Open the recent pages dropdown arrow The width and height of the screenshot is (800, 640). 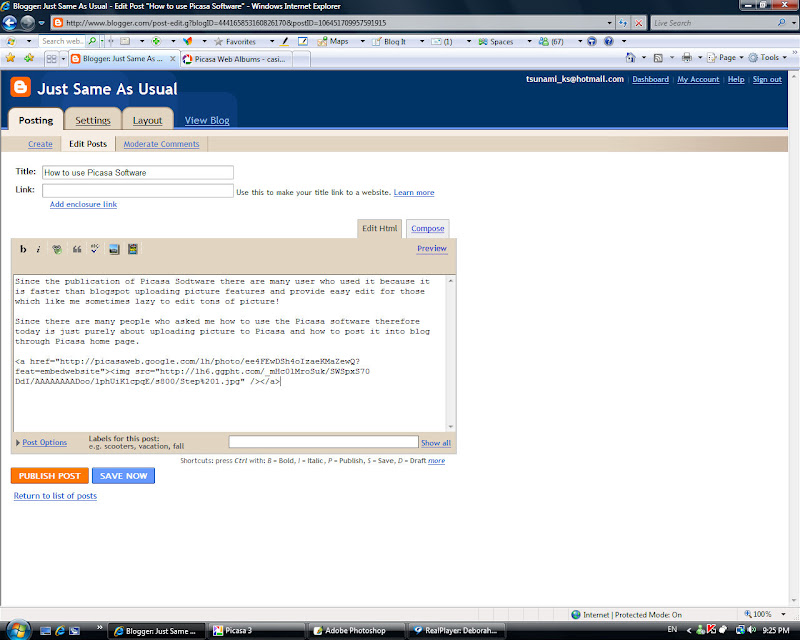click(x=41, y=23)
